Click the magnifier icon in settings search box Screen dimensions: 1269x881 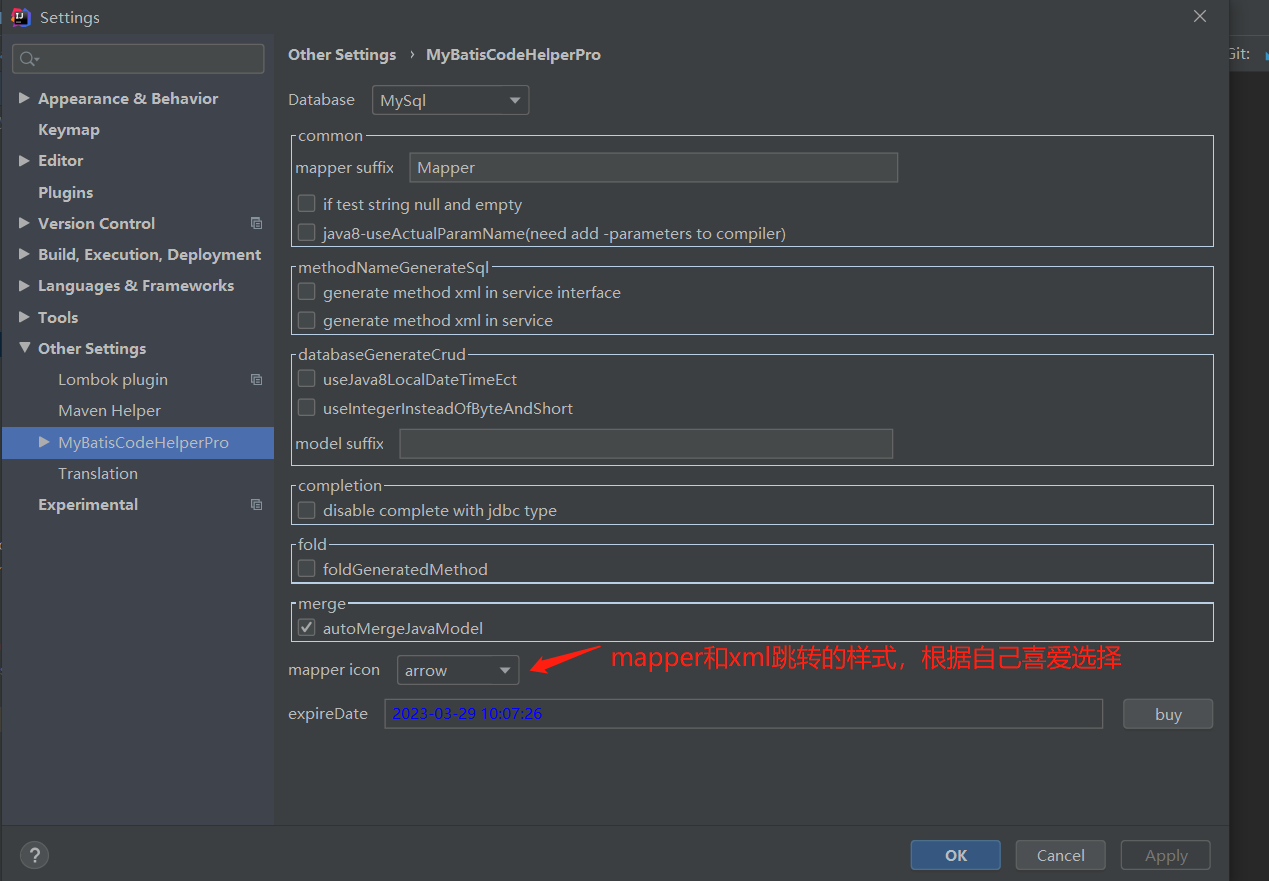point(27,58)
